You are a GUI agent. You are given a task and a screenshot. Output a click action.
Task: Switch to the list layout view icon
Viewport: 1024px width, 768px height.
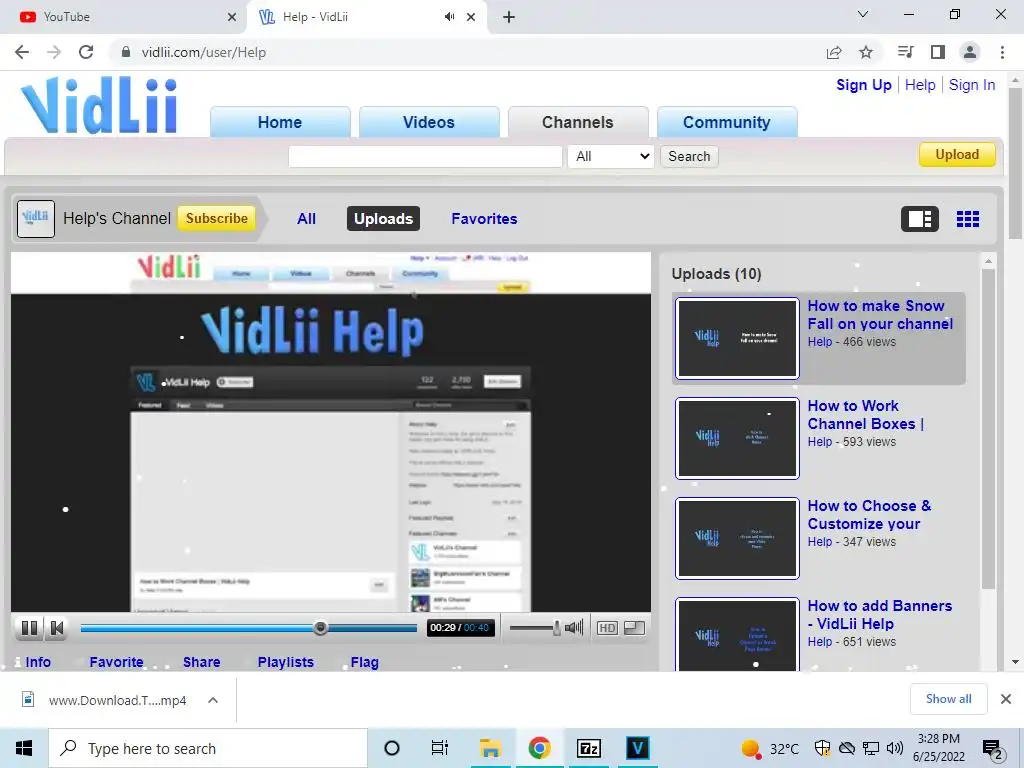tap(920, 219)
